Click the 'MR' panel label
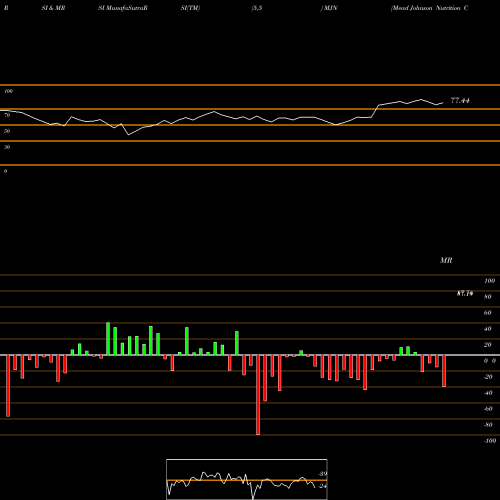 [446, 260]
